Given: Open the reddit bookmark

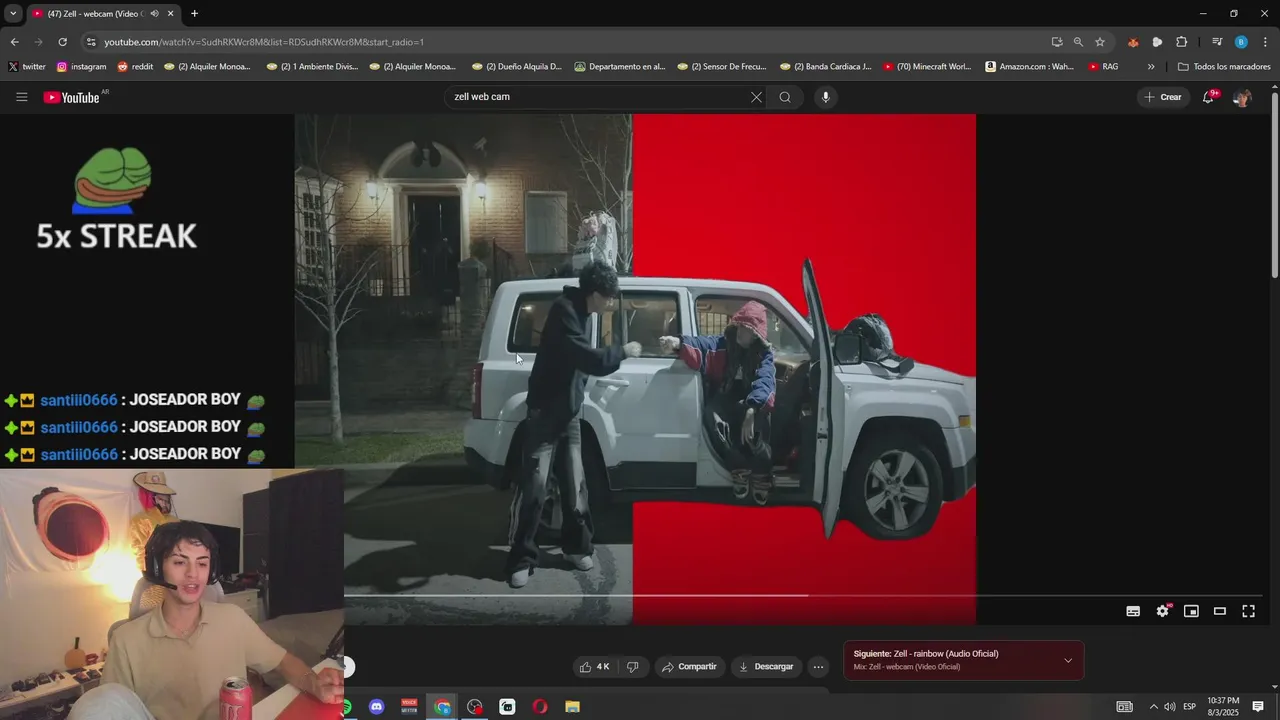Looking at the screenshot, I should click(136, 67).
